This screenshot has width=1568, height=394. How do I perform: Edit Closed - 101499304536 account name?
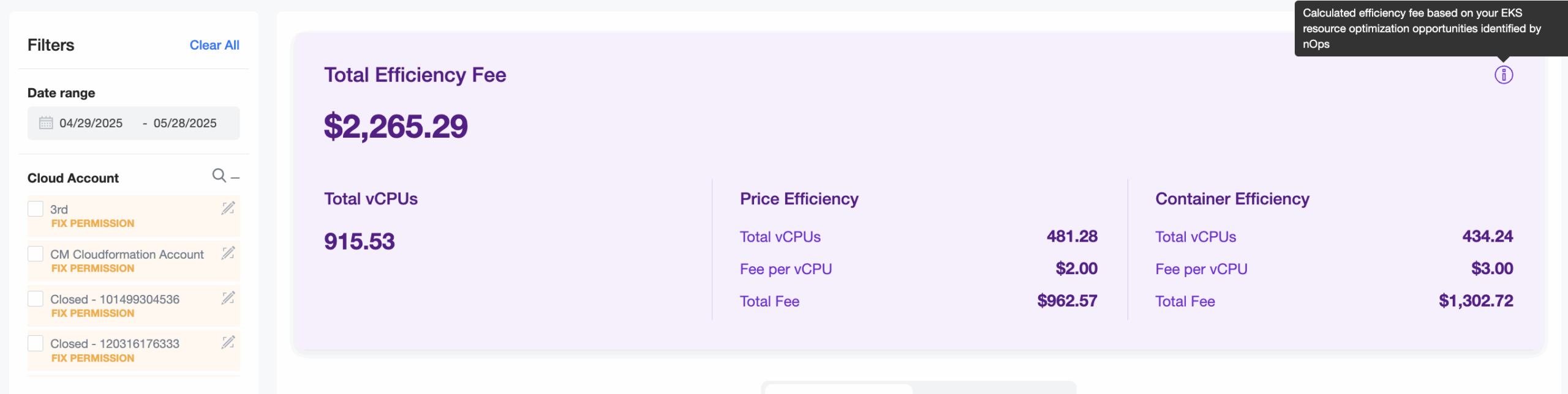(x=228, y=297)
